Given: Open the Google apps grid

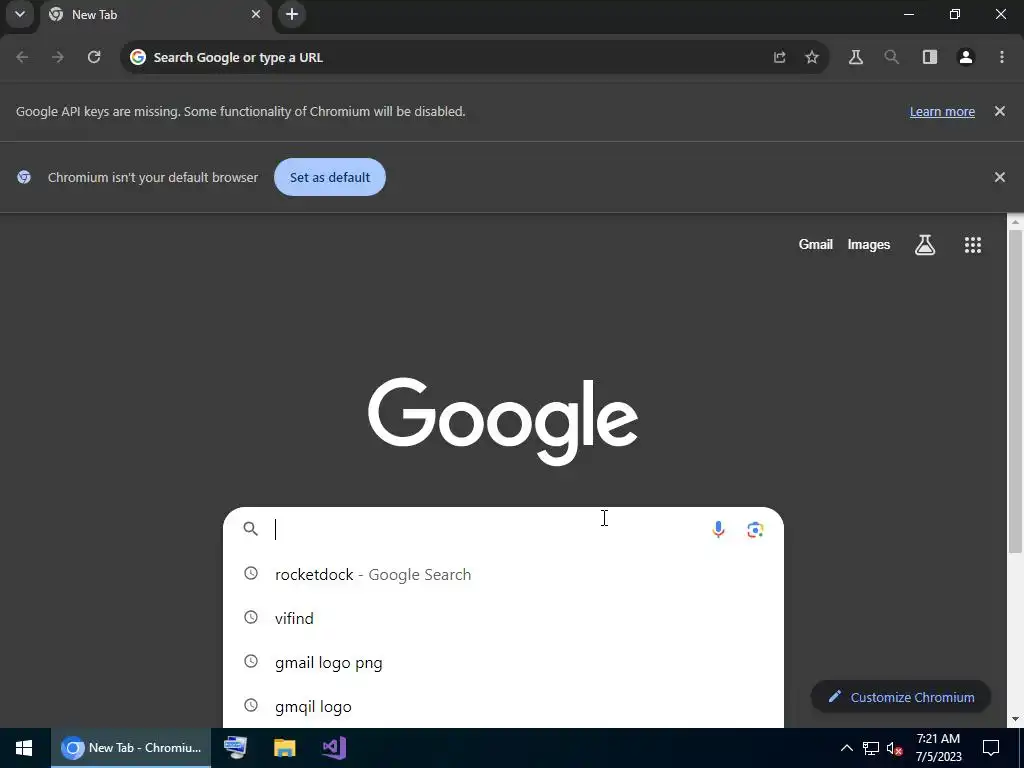Looking at the screenshot, I should 972,245.
